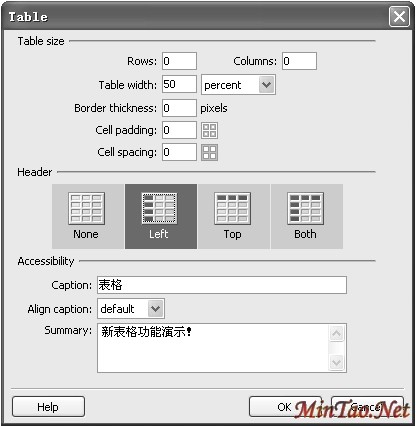Select the None header layout icon

click(87, 208)
